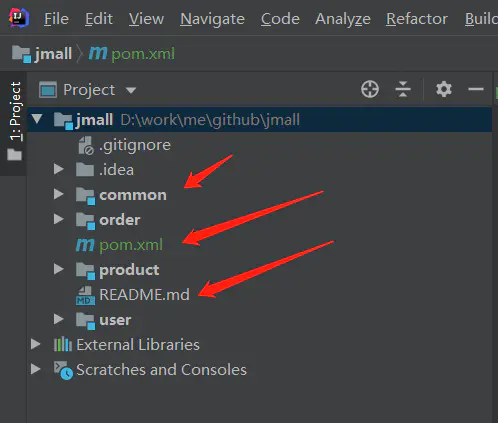
Task: Click the Maven m icon beside pom.xml in tree
Action: tap(85, 245)
